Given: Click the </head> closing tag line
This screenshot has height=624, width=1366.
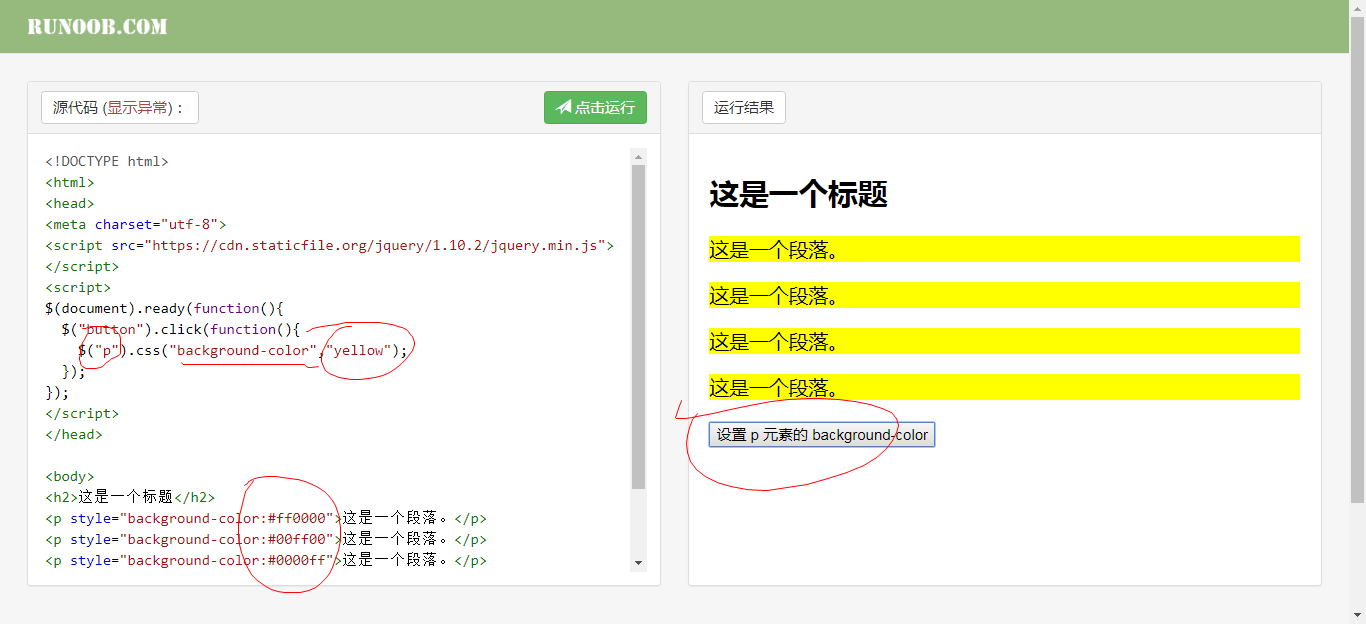Looking at the screenshot, I should [x=74, y=434].
